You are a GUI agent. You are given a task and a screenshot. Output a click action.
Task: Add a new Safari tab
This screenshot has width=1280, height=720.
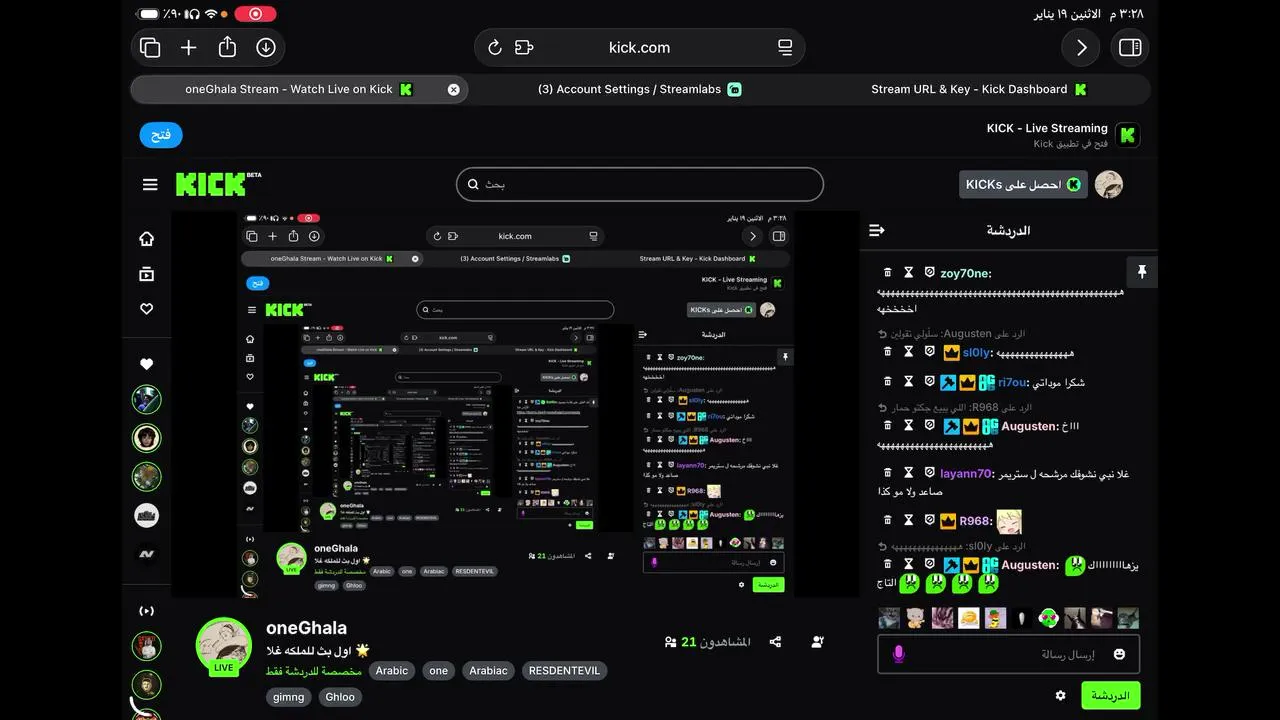point(188,47)
